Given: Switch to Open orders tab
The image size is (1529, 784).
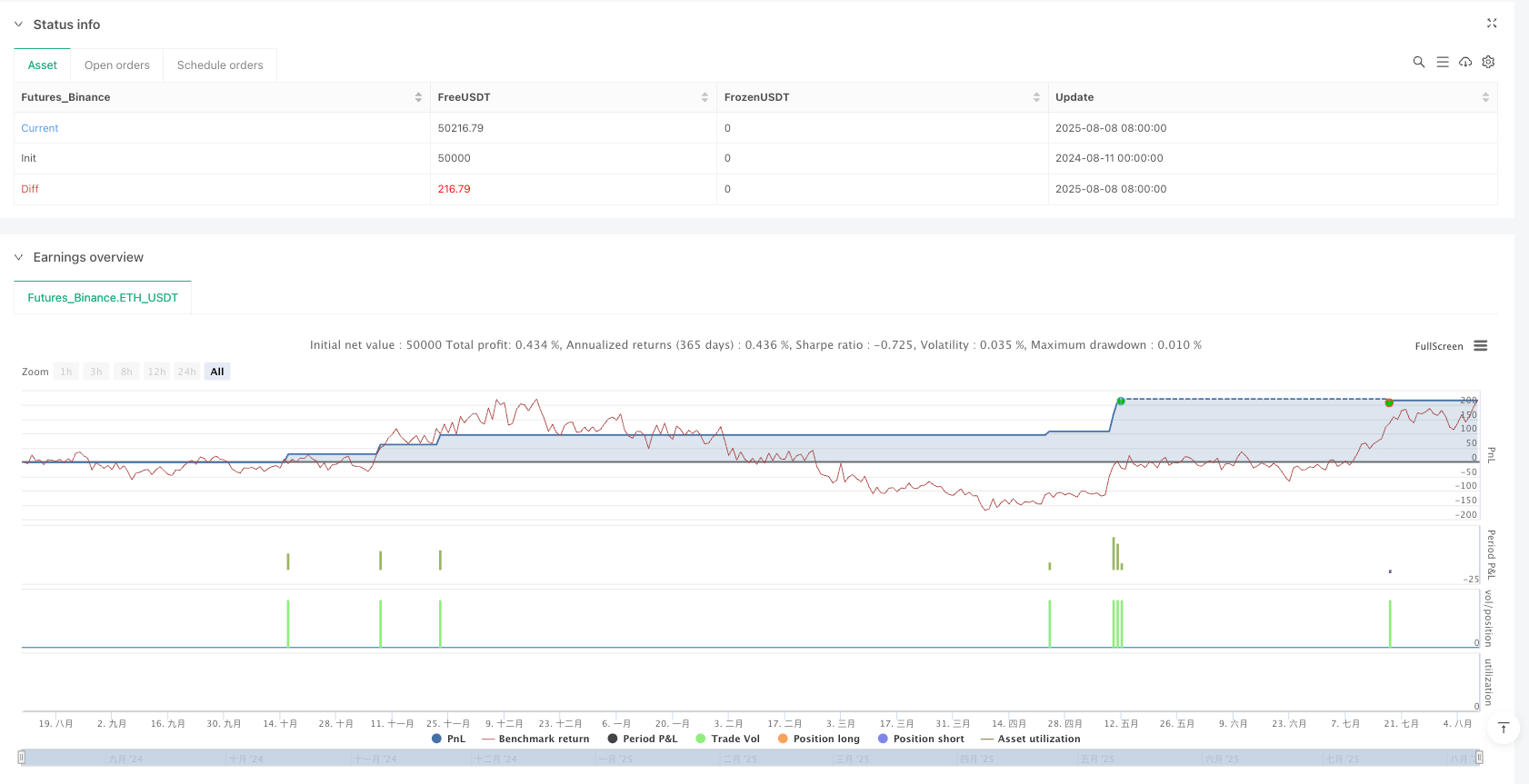Looking at the screenshot, I should coord(117,65).
